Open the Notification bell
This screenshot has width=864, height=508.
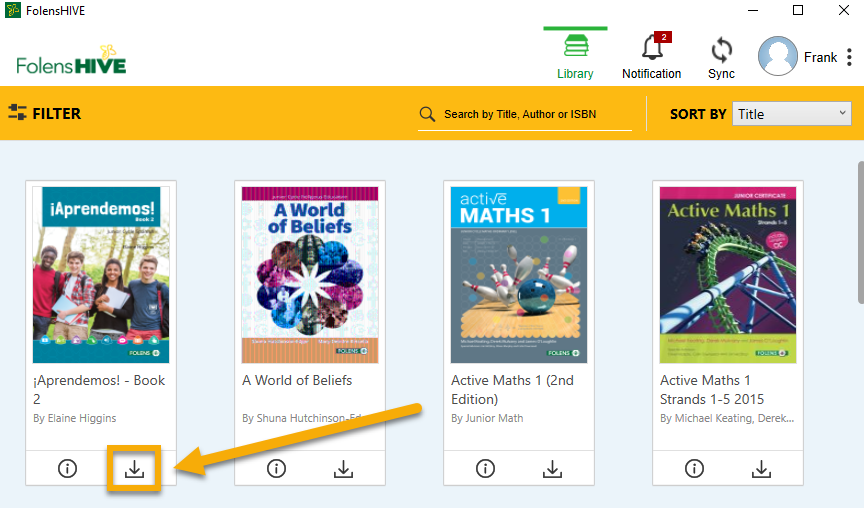(652, 56)
